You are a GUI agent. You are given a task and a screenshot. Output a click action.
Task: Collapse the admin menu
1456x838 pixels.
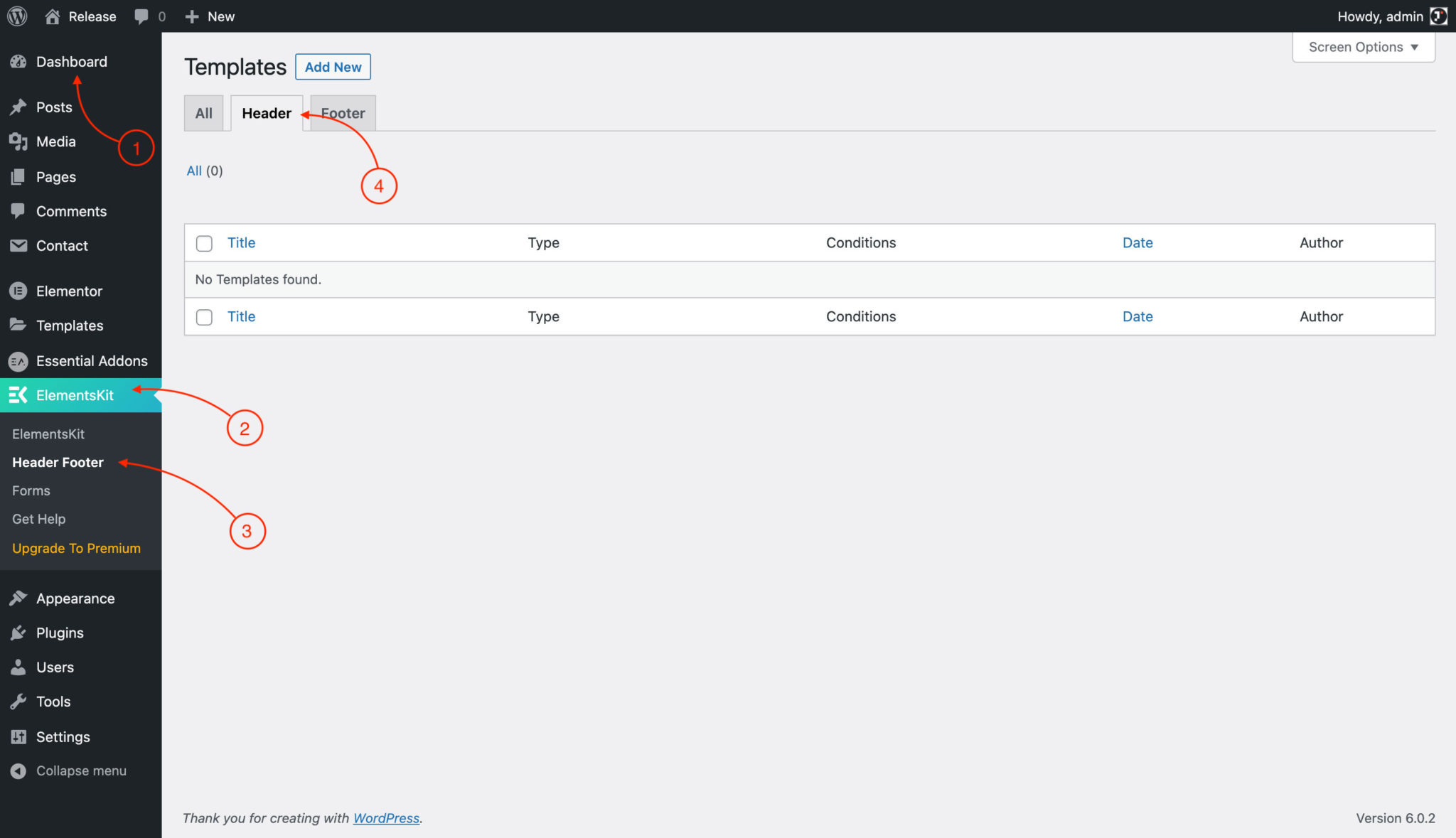coord(18,770)
